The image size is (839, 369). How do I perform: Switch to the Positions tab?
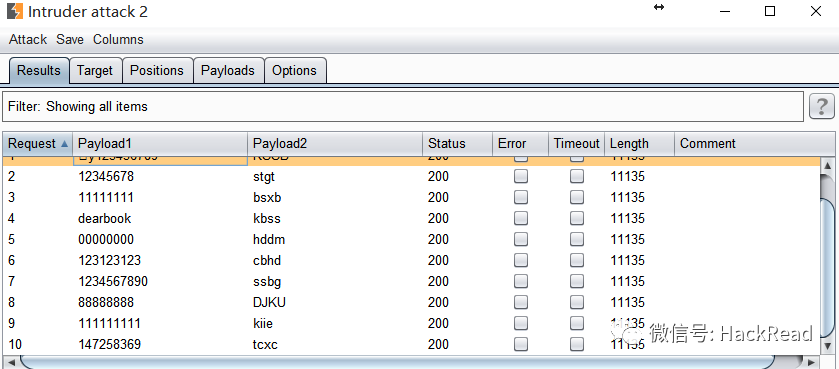coord(157,71)
